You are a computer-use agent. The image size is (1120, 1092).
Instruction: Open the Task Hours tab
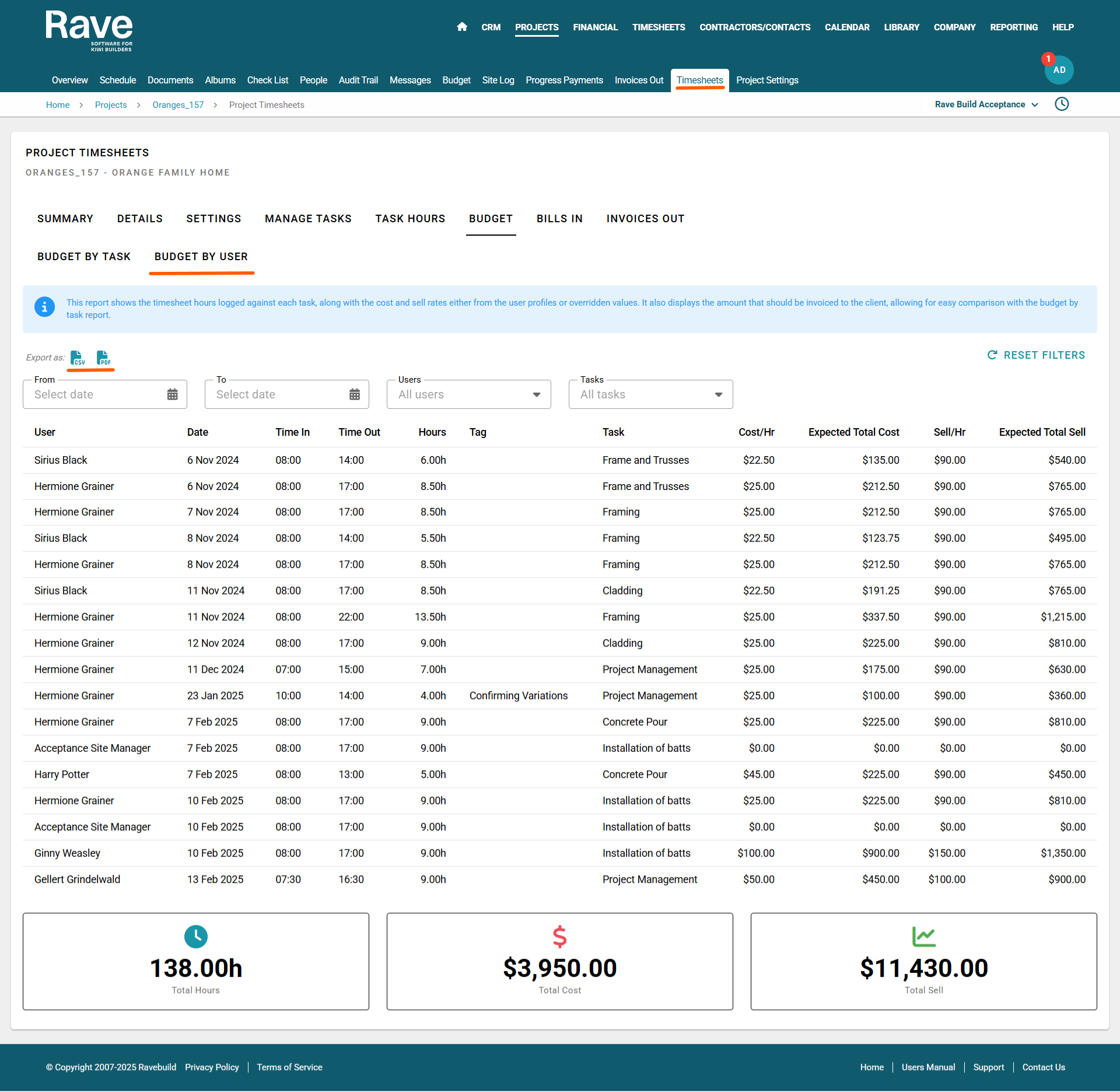410,219
